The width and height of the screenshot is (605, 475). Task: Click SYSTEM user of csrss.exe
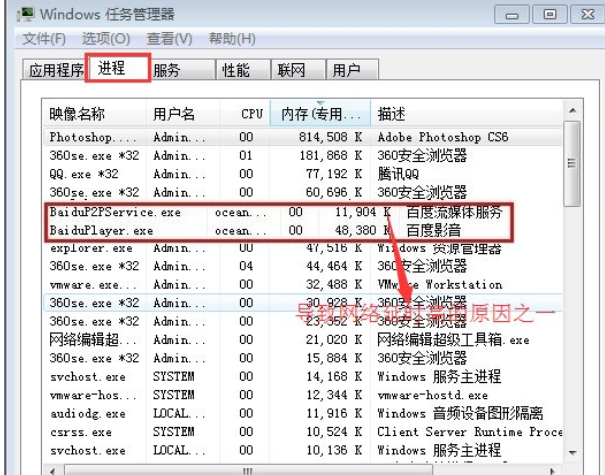[174, 431]
